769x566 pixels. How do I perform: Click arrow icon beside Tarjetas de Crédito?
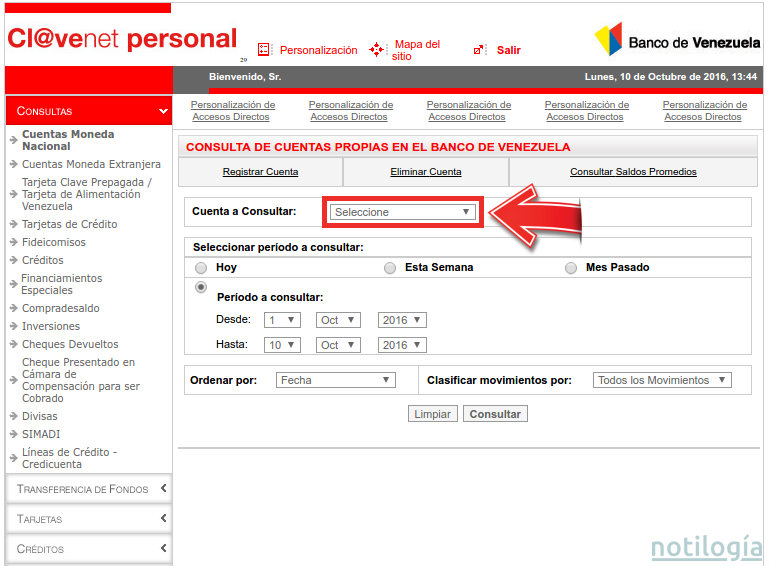pyautogui.click(x=14, y=224)
